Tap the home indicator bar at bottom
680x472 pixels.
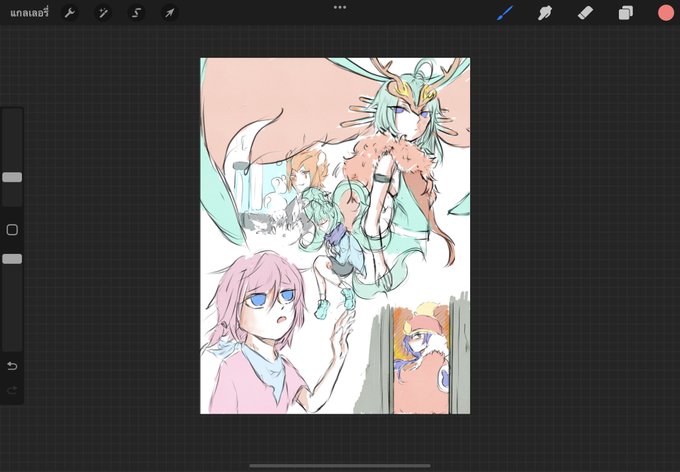pyautogui.click(x=340, y=466)
